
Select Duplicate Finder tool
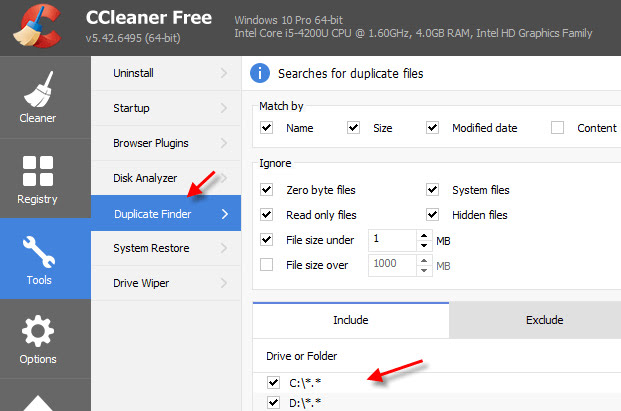pyautogui.click(x=166, y=213)
